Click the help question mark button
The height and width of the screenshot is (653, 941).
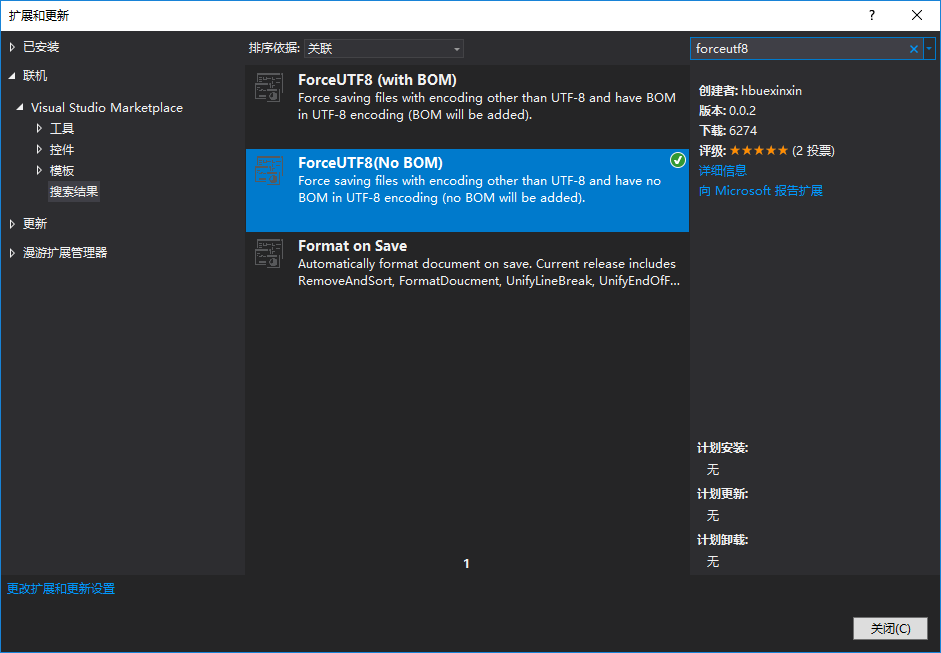pyautogui.click(x=872, y=15)
